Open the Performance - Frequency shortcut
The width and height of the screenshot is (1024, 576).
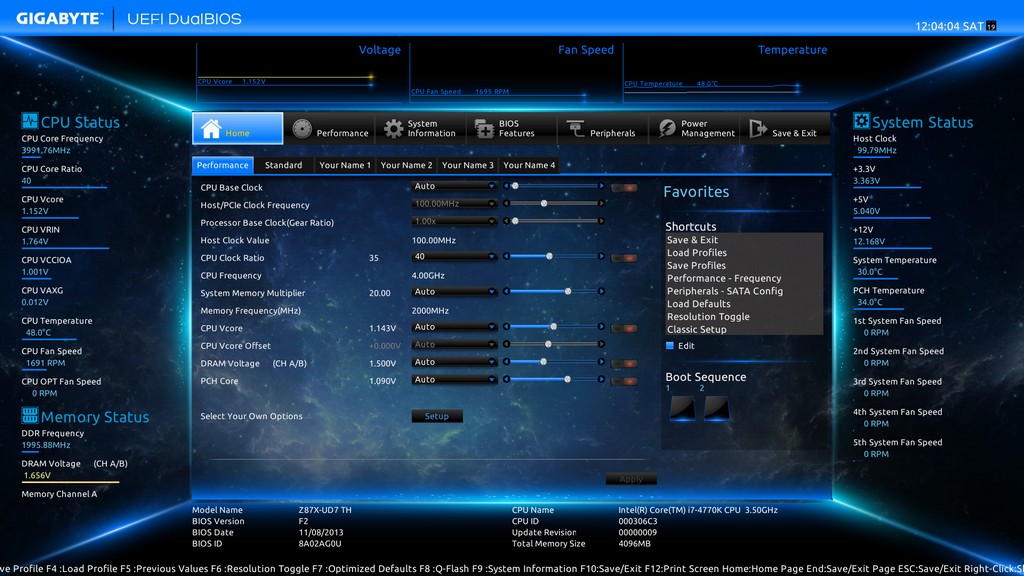pos(724,278)
